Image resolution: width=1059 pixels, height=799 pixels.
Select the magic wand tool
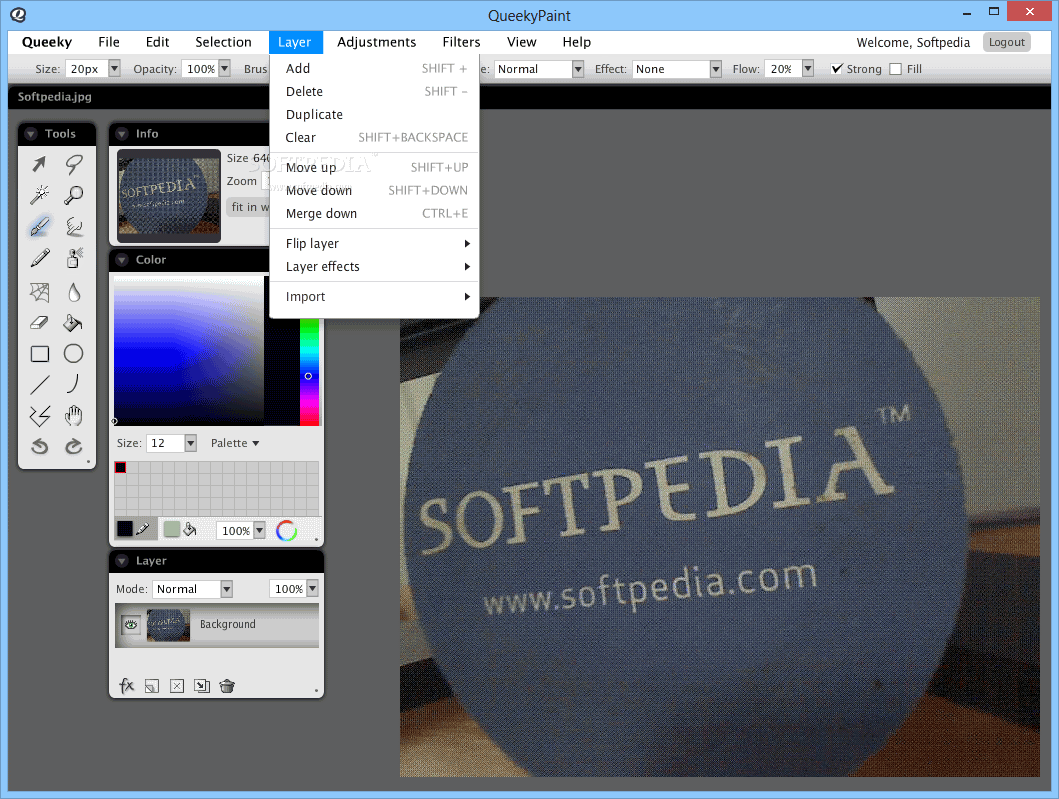point(39,195)
